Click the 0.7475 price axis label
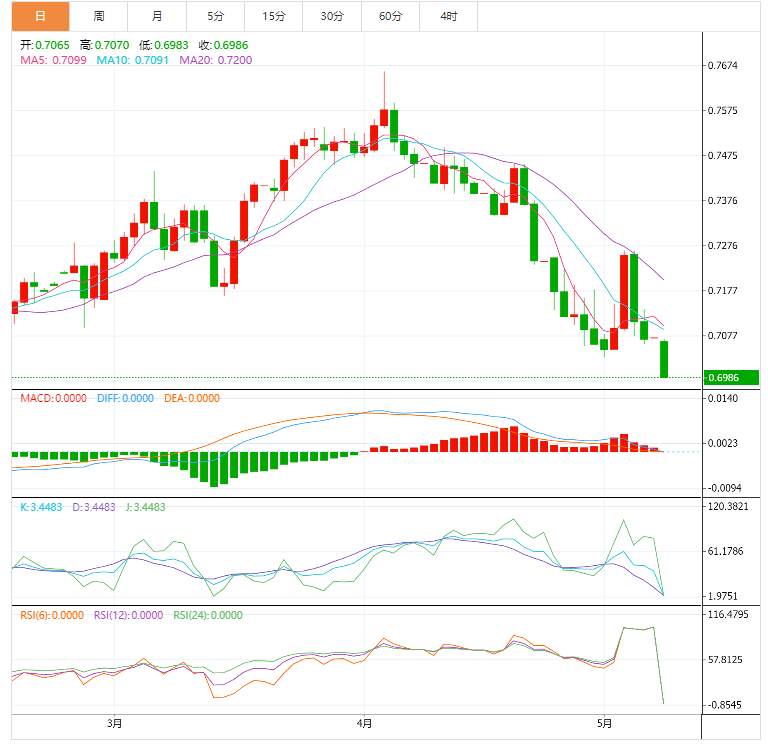768x749 pixels. point(722,155)
